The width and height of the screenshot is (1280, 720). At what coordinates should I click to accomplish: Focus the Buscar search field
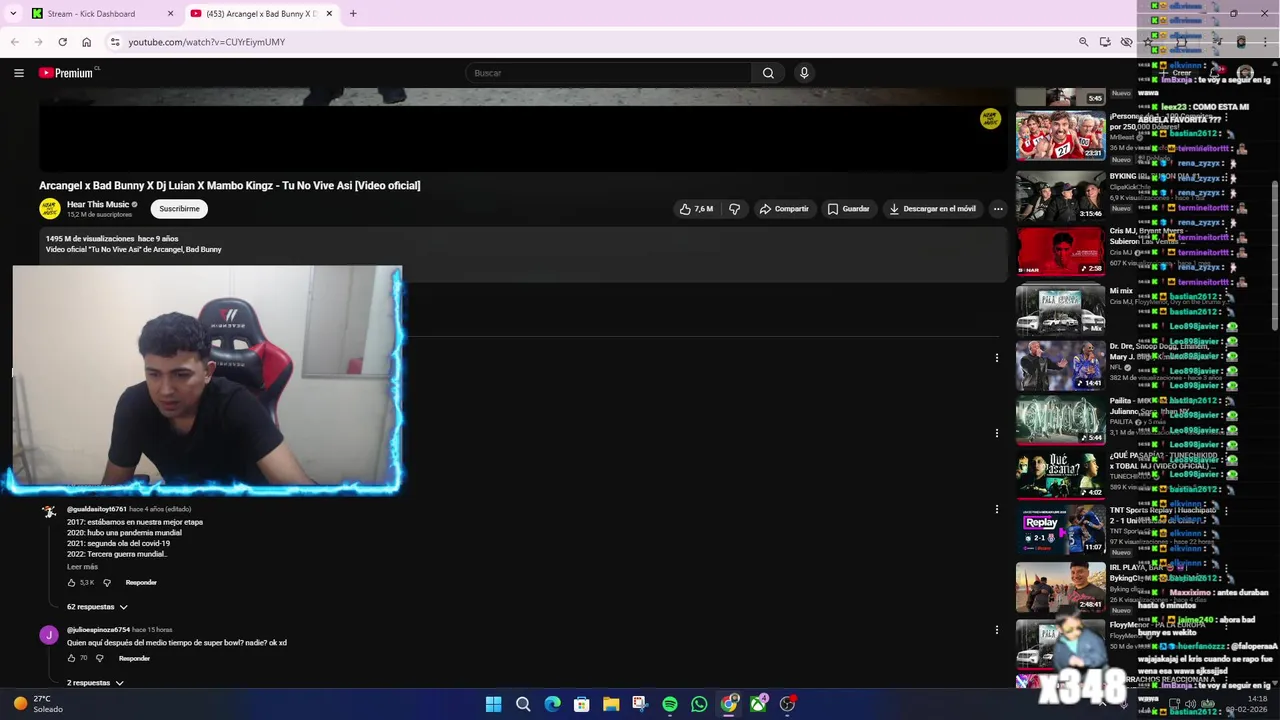pyautogui.click(x=608, y=73)
